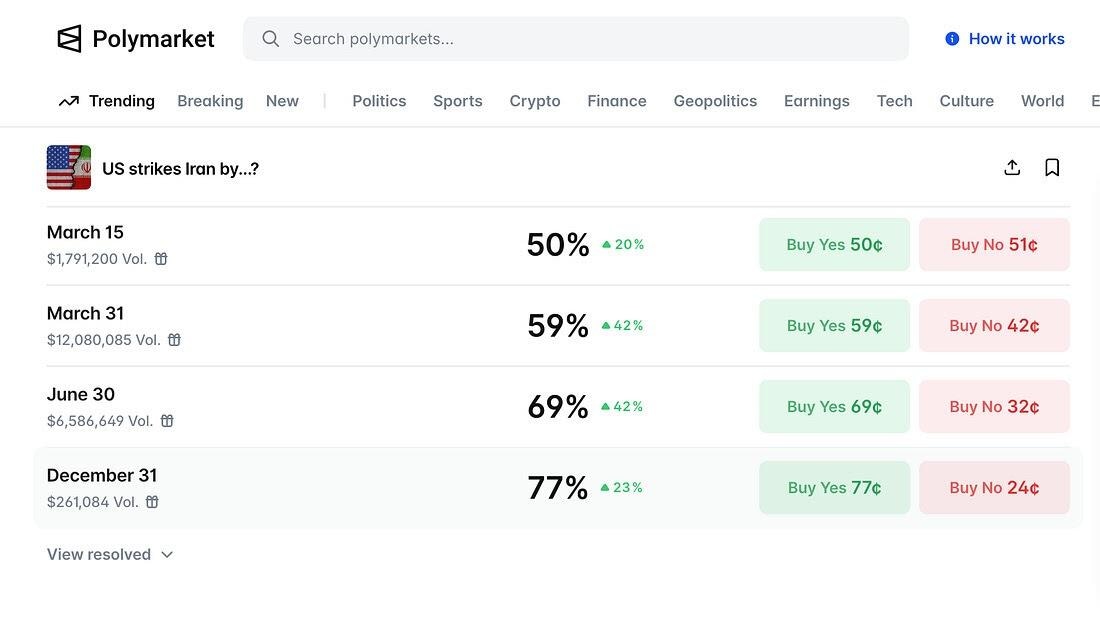Image resolution: width=1100 pixels, height=619 pixels.
Task: Click the US-Iran flag market thumbnail
Action: [69, 168]
